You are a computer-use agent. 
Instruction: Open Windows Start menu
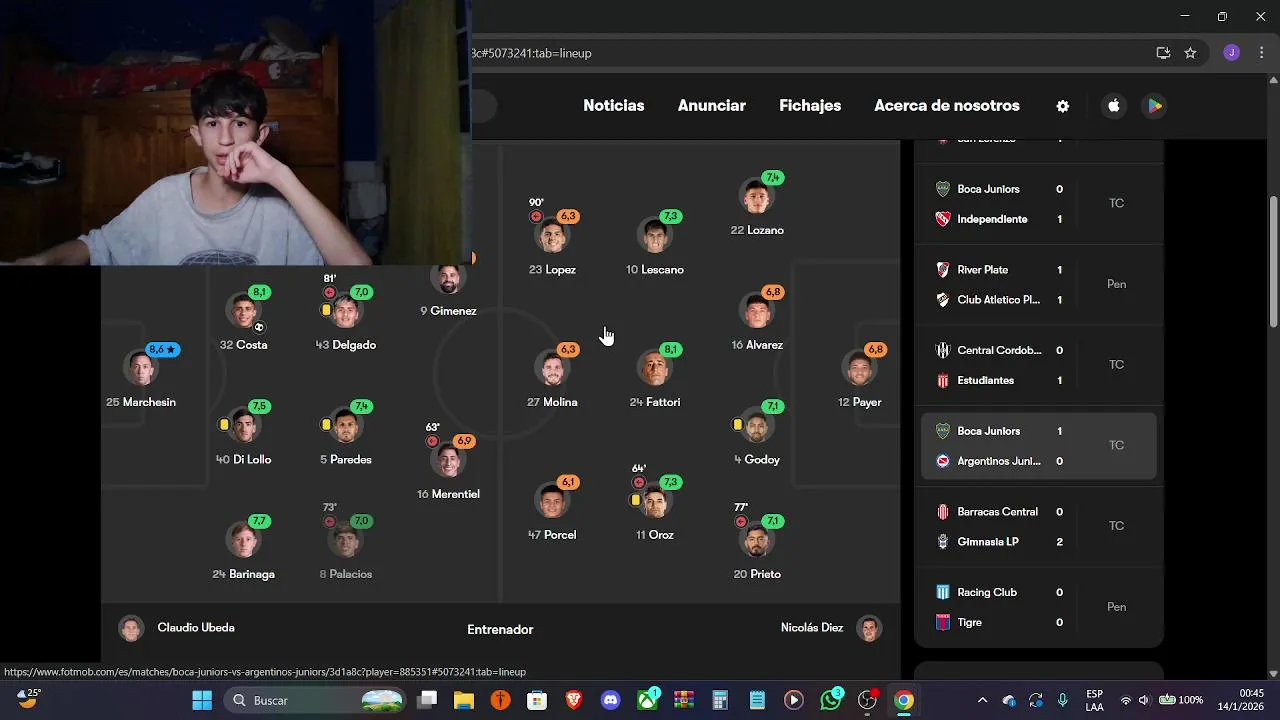(201, 700)
